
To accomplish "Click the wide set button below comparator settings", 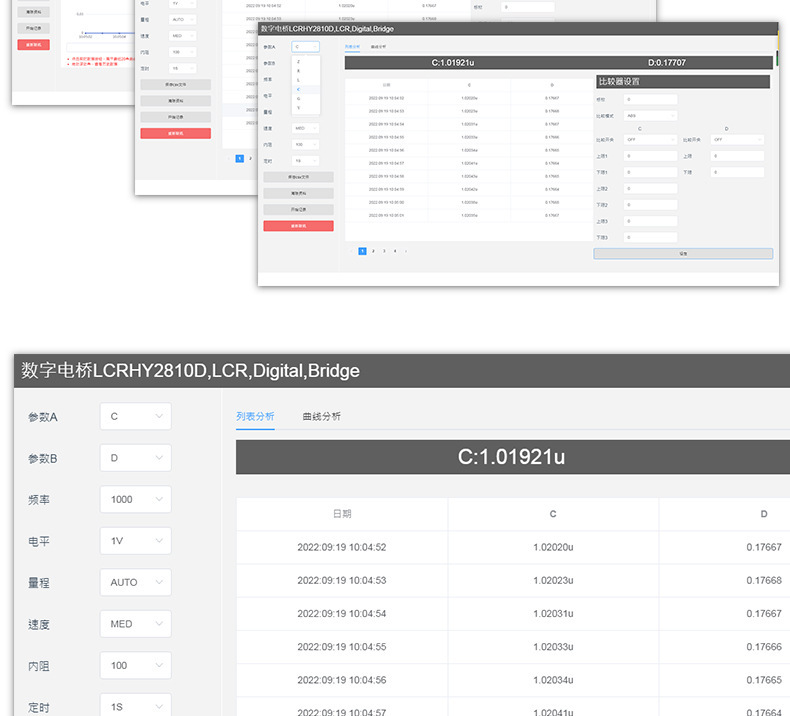I will click(x=683, y=253).
